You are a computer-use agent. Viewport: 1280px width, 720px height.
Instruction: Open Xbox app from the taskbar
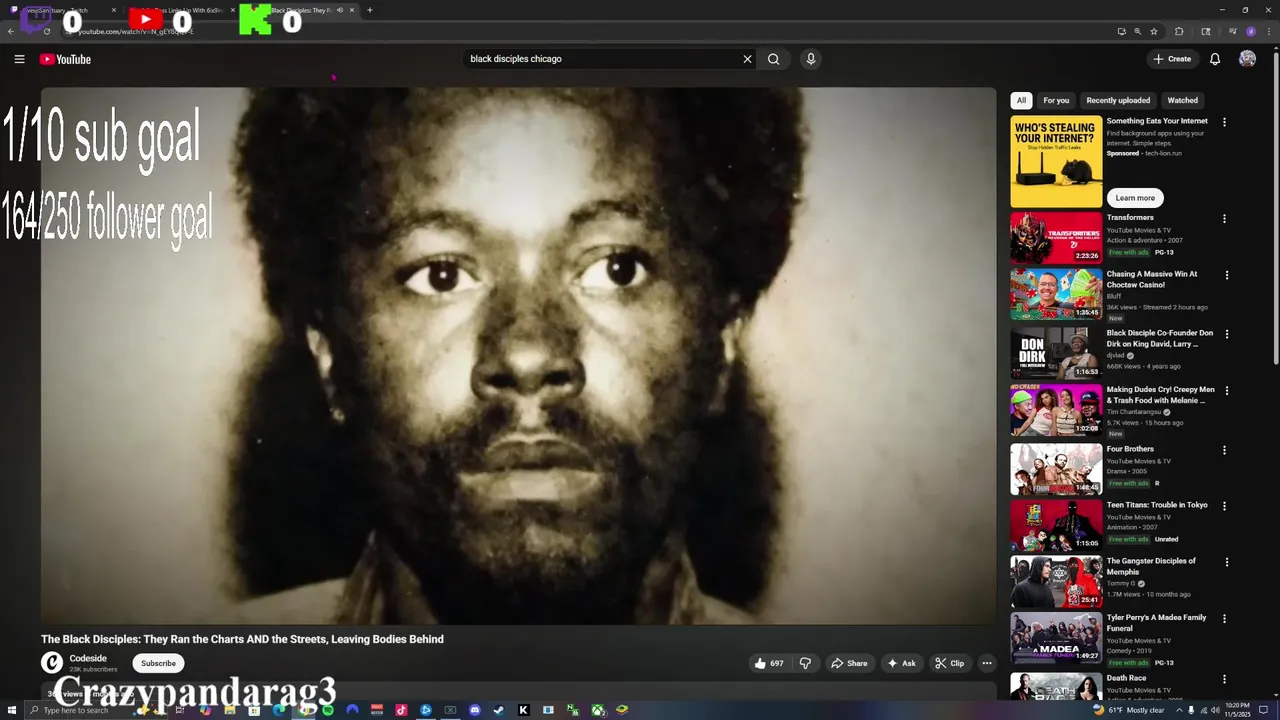click(597, 710)
